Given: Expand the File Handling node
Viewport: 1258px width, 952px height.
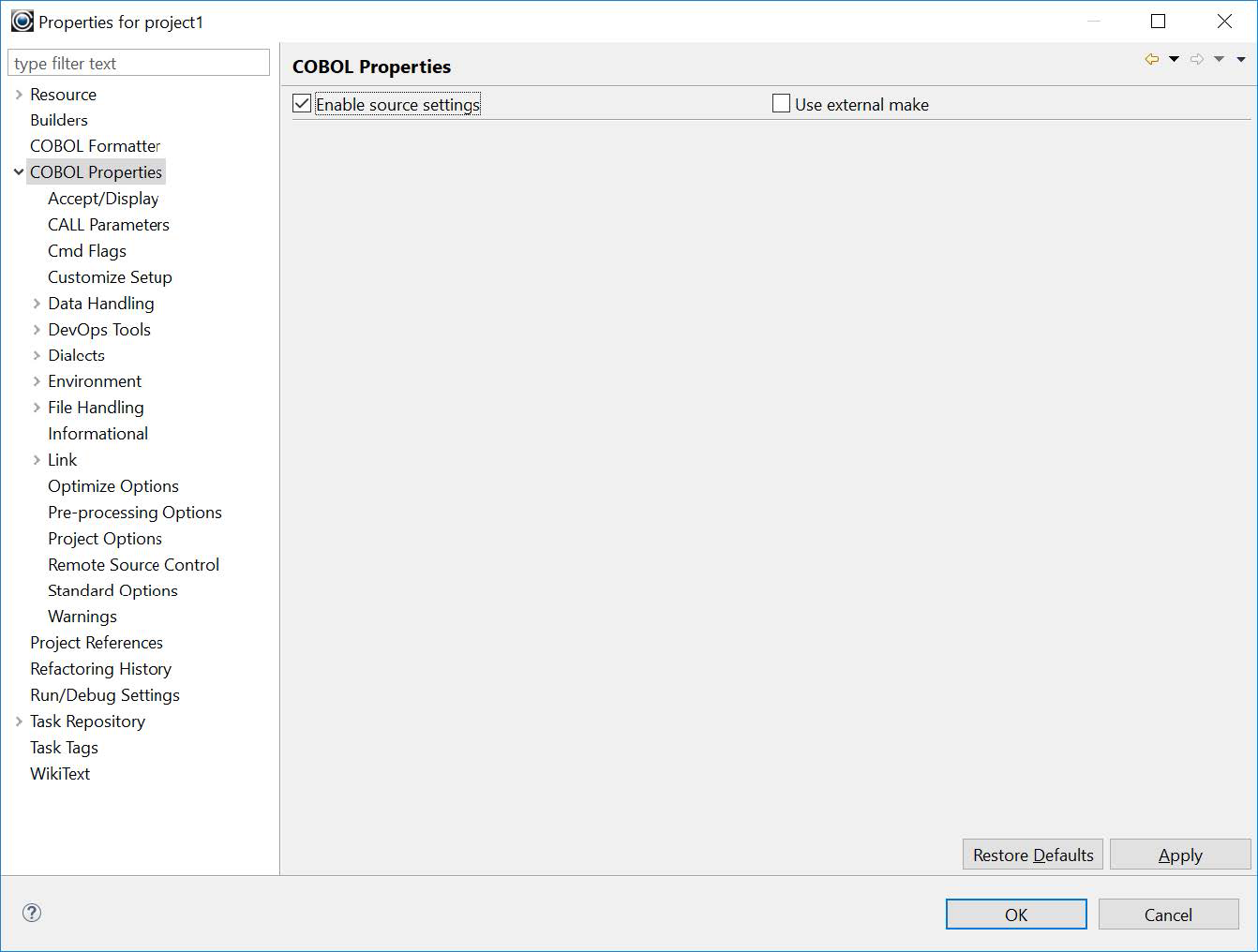Looking at the screenshot, I should (x=36, y=407).
